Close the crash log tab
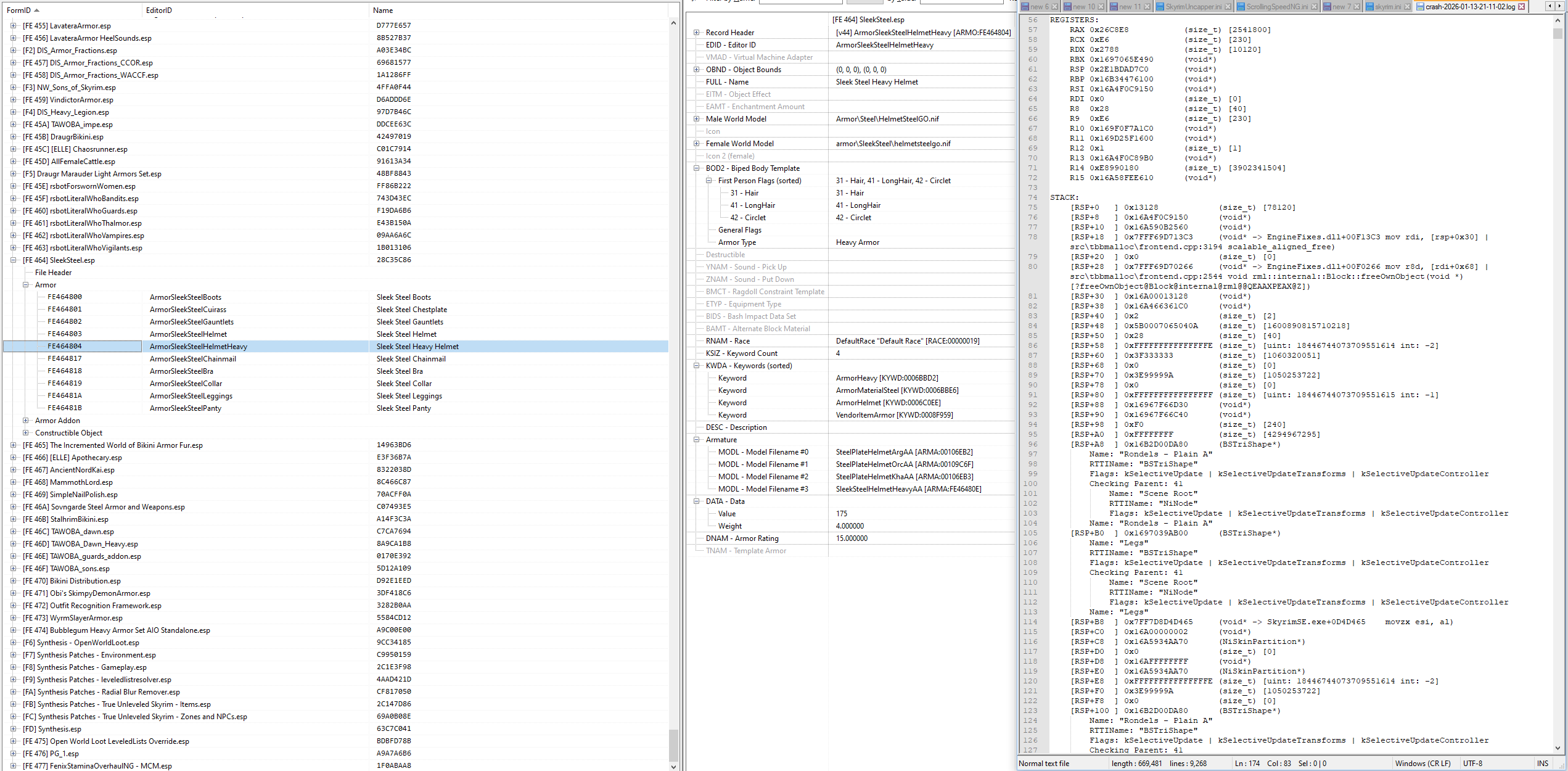1568x771 pixels. pos(1521,7)
